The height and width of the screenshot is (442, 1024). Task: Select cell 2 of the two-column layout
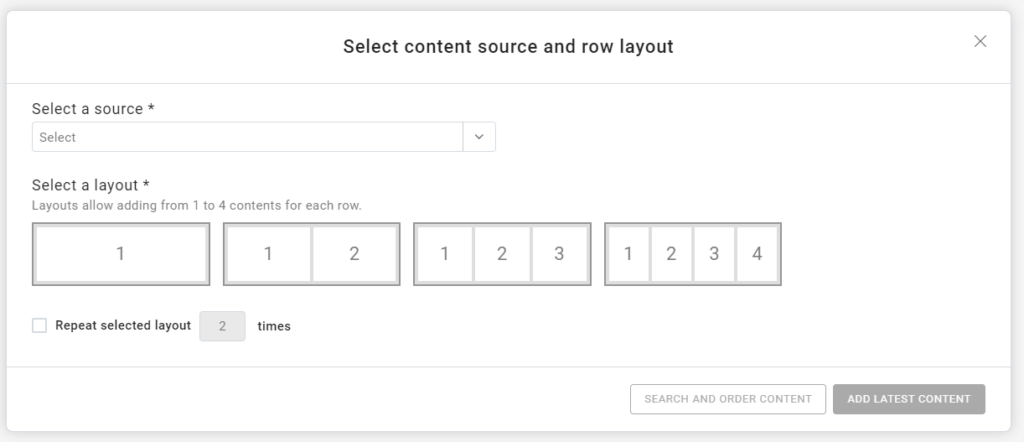tap(354, 254)
